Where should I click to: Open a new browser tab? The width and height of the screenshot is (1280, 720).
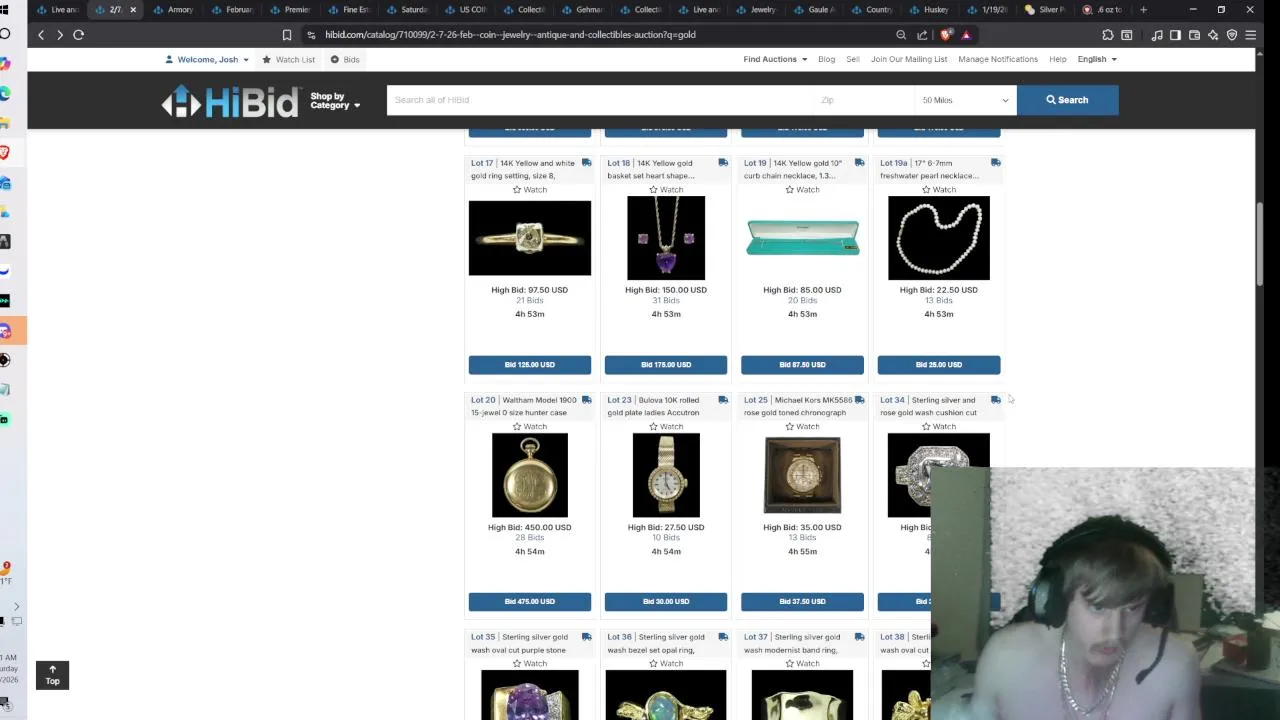tap(1143, 9)
